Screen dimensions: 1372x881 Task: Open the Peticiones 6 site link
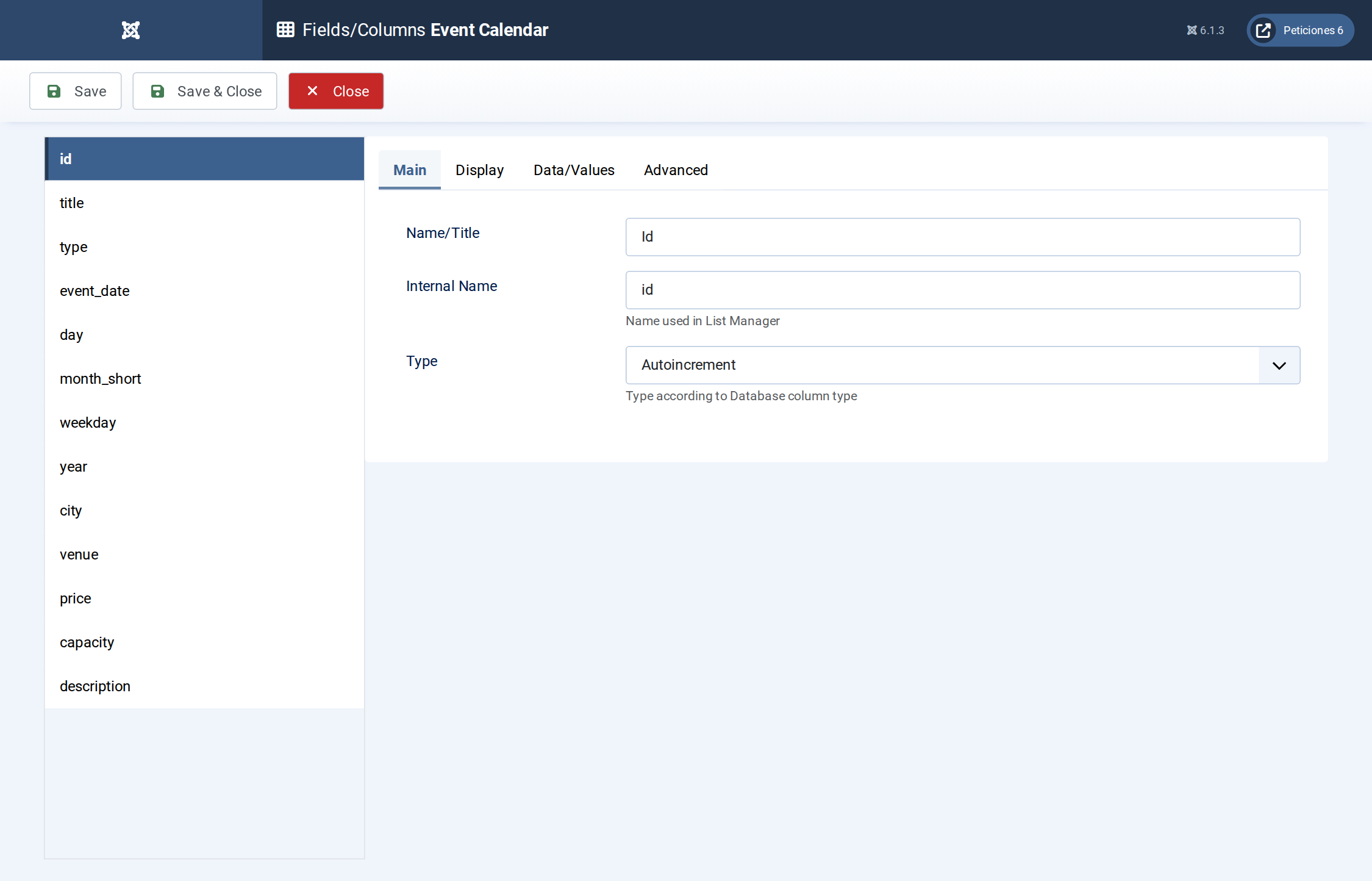click(1300, 30)
